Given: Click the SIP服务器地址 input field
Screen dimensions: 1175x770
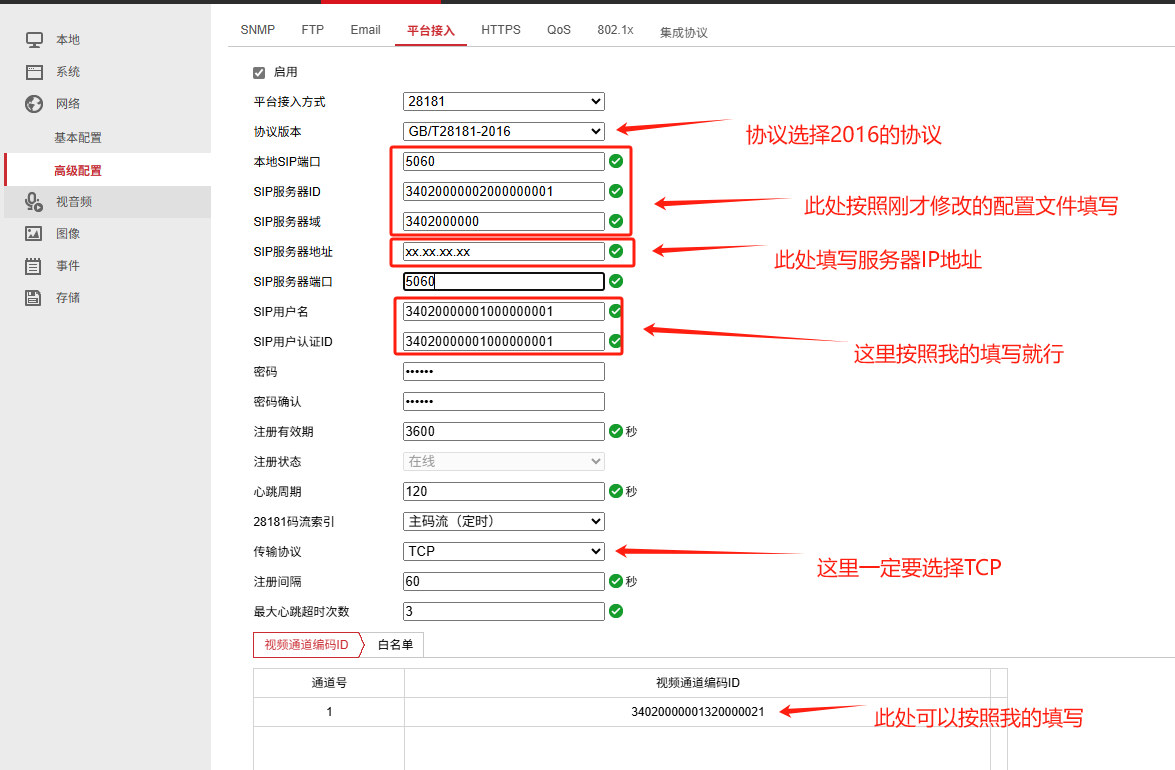Looking at the screenshot, I should [504, 251].
